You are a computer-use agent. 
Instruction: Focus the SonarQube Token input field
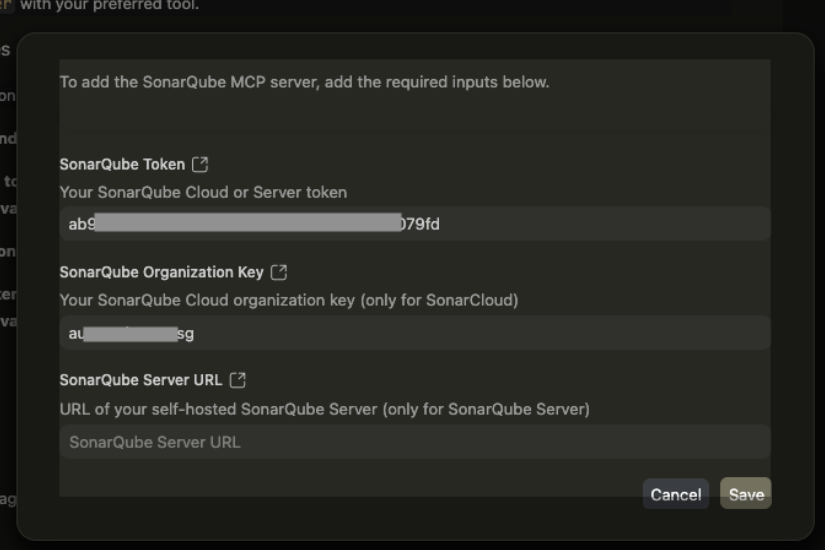click(600, 224)
